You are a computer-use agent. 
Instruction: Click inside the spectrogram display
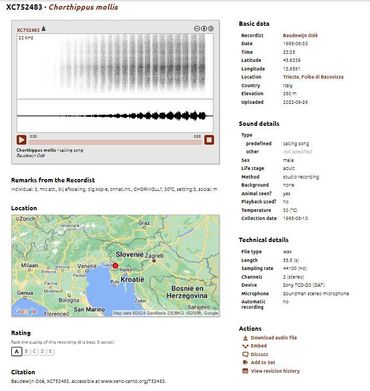[x=115, y=66]
